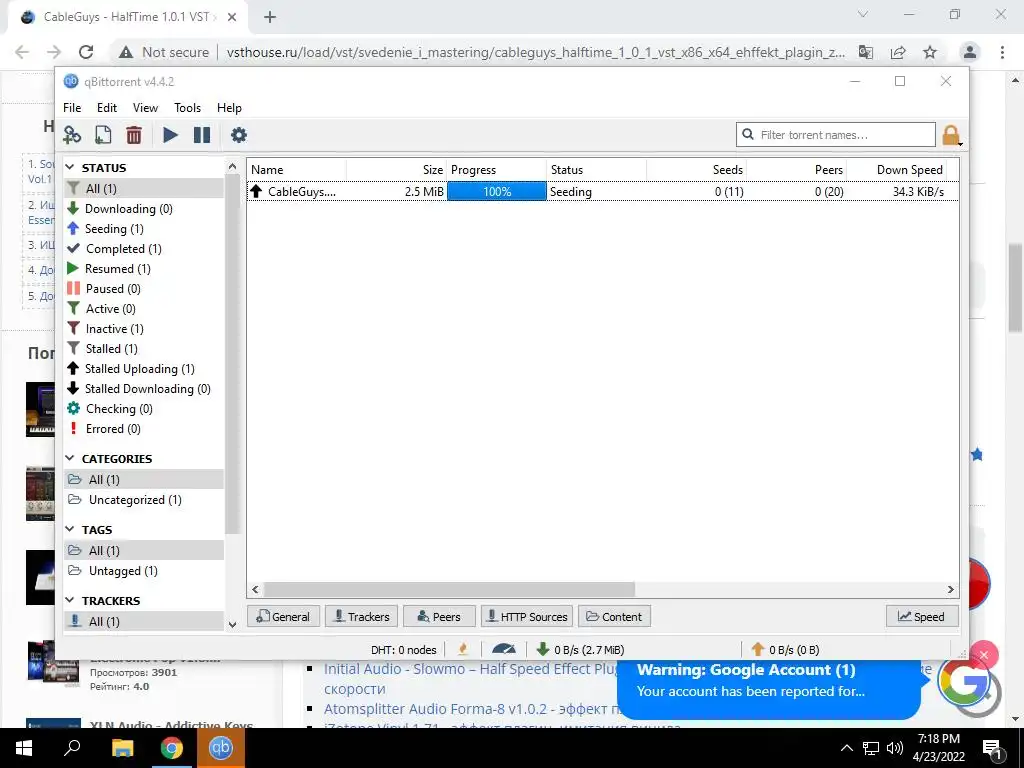Select All (1) under the STATUS section
The image size is (1024, 768).
click(144, 189)
